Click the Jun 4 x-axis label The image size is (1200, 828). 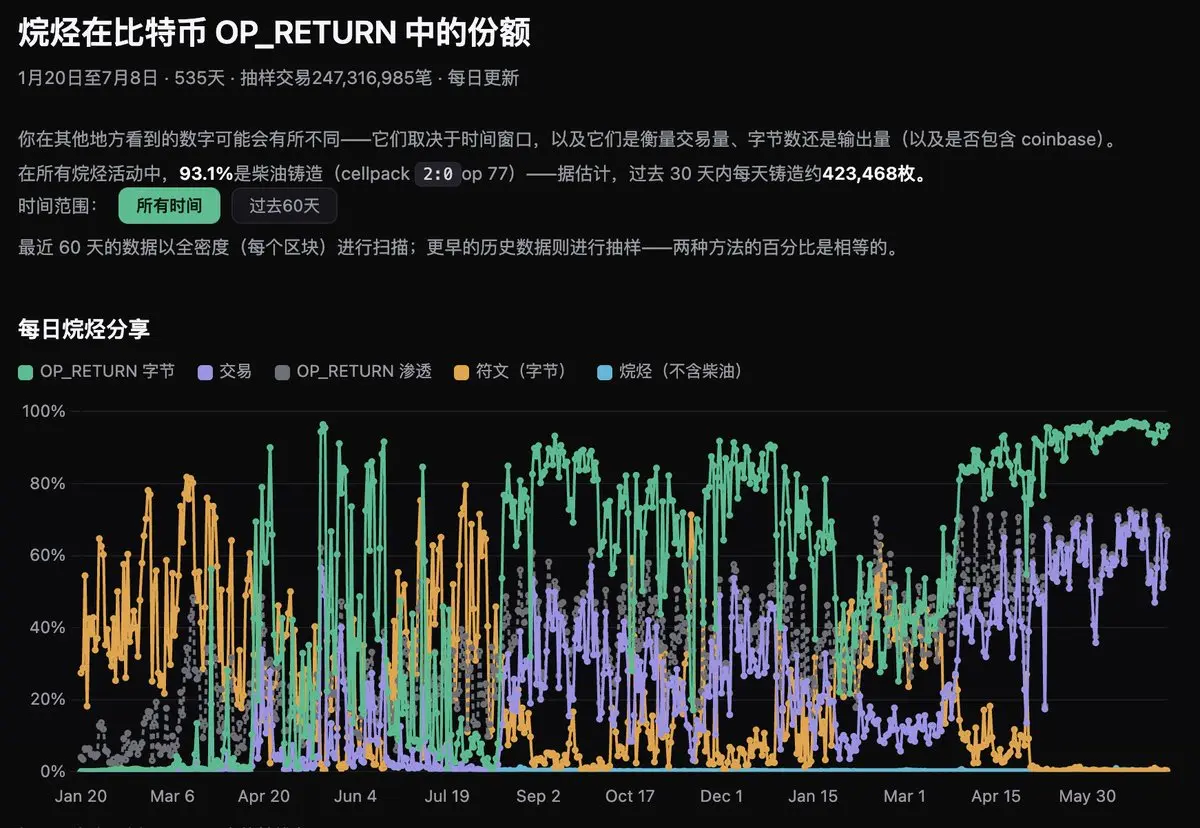354,796
